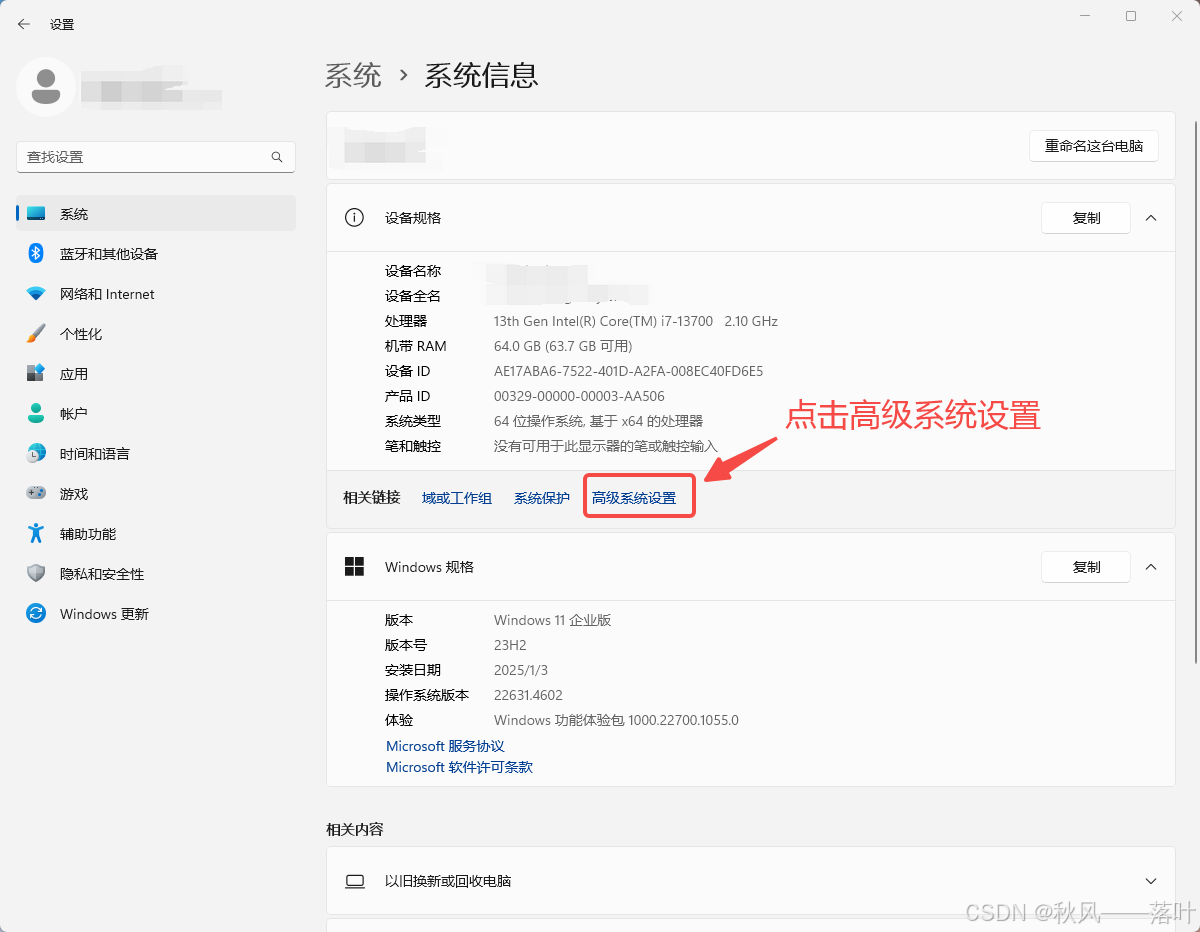Select 应用 label in sidebar
Viewport: 1200px width, 932px height.
(x=74, y=374)
